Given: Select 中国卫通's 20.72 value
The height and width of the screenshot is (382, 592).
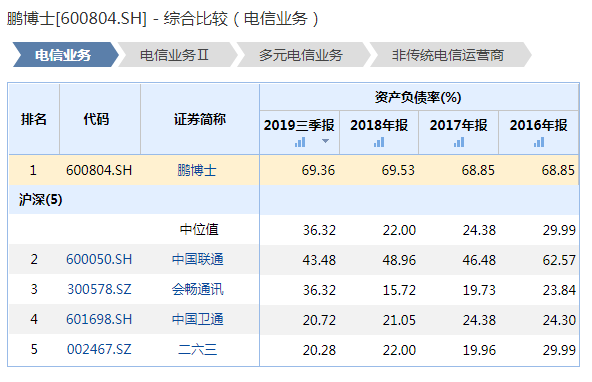Looking at the screenshot, I should (319, 320).
